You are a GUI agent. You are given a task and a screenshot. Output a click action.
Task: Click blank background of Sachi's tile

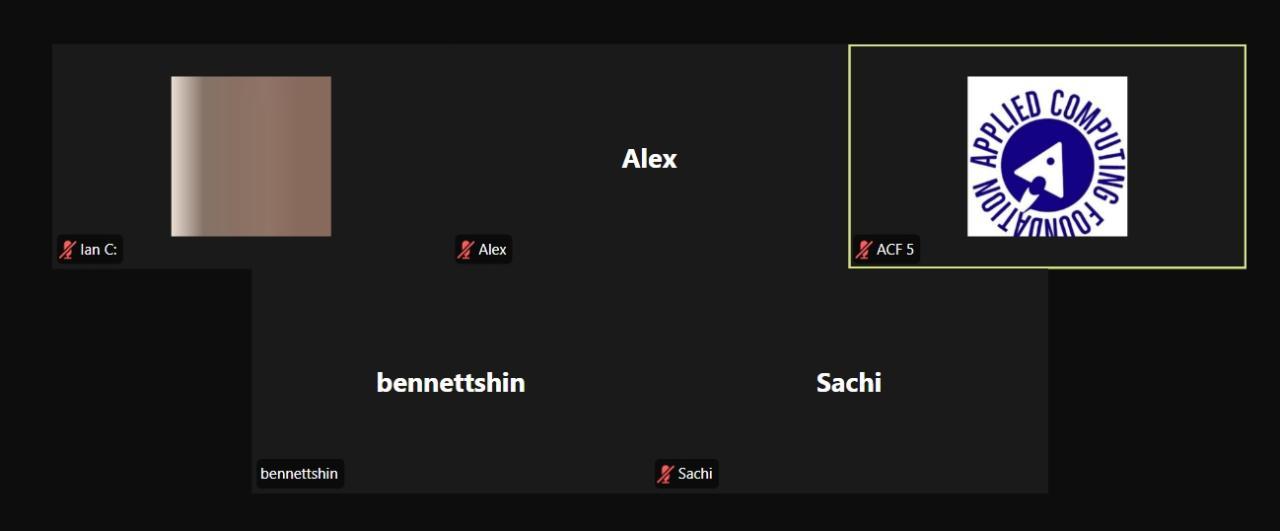coord(950,440)
